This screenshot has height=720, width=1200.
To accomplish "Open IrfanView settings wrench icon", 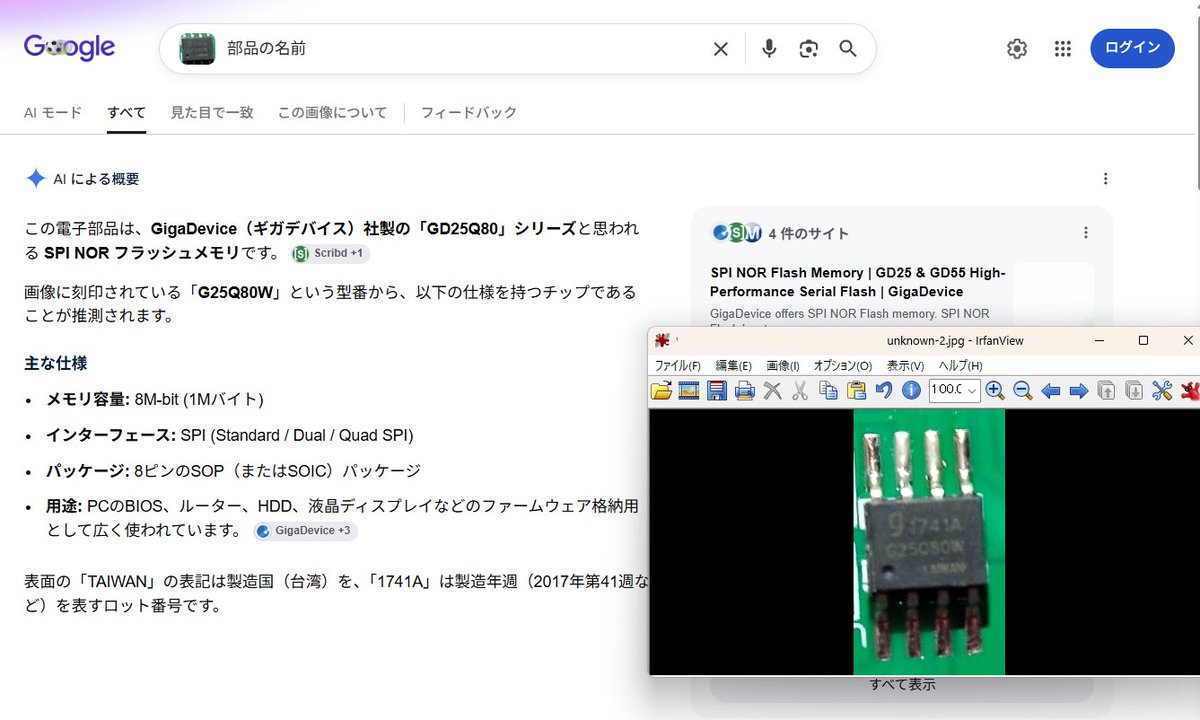I will (x=1161, y=390).
